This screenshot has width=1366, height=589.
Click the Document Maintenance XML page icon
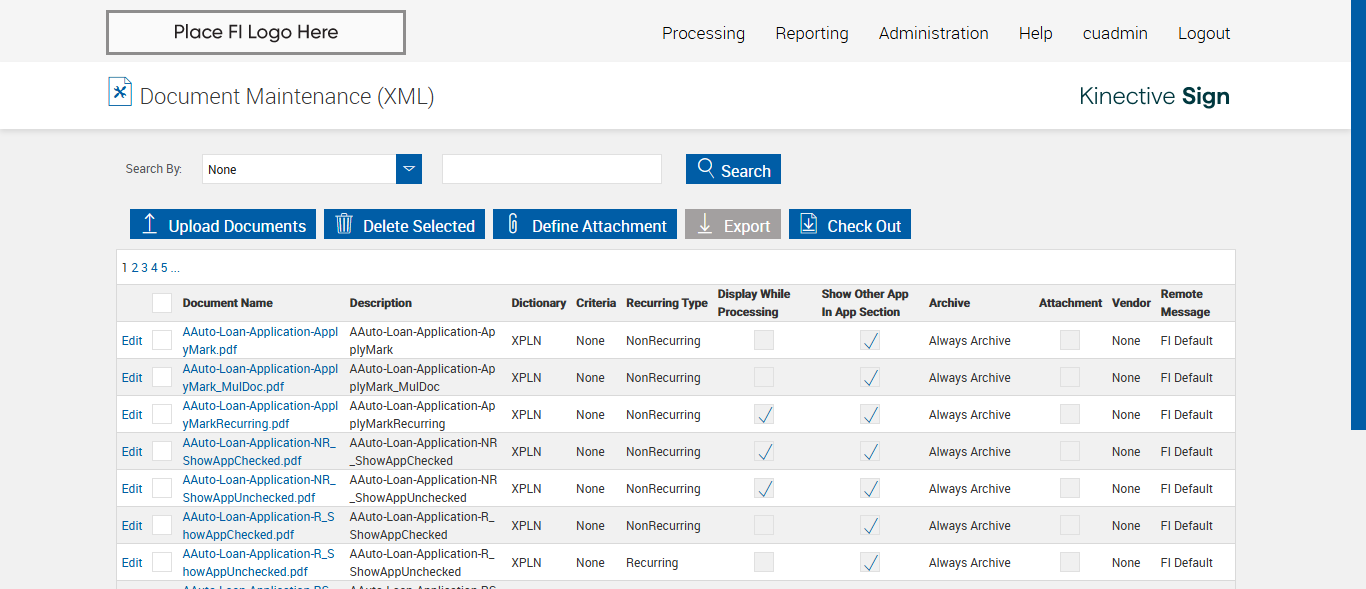[x=120, y=92]
